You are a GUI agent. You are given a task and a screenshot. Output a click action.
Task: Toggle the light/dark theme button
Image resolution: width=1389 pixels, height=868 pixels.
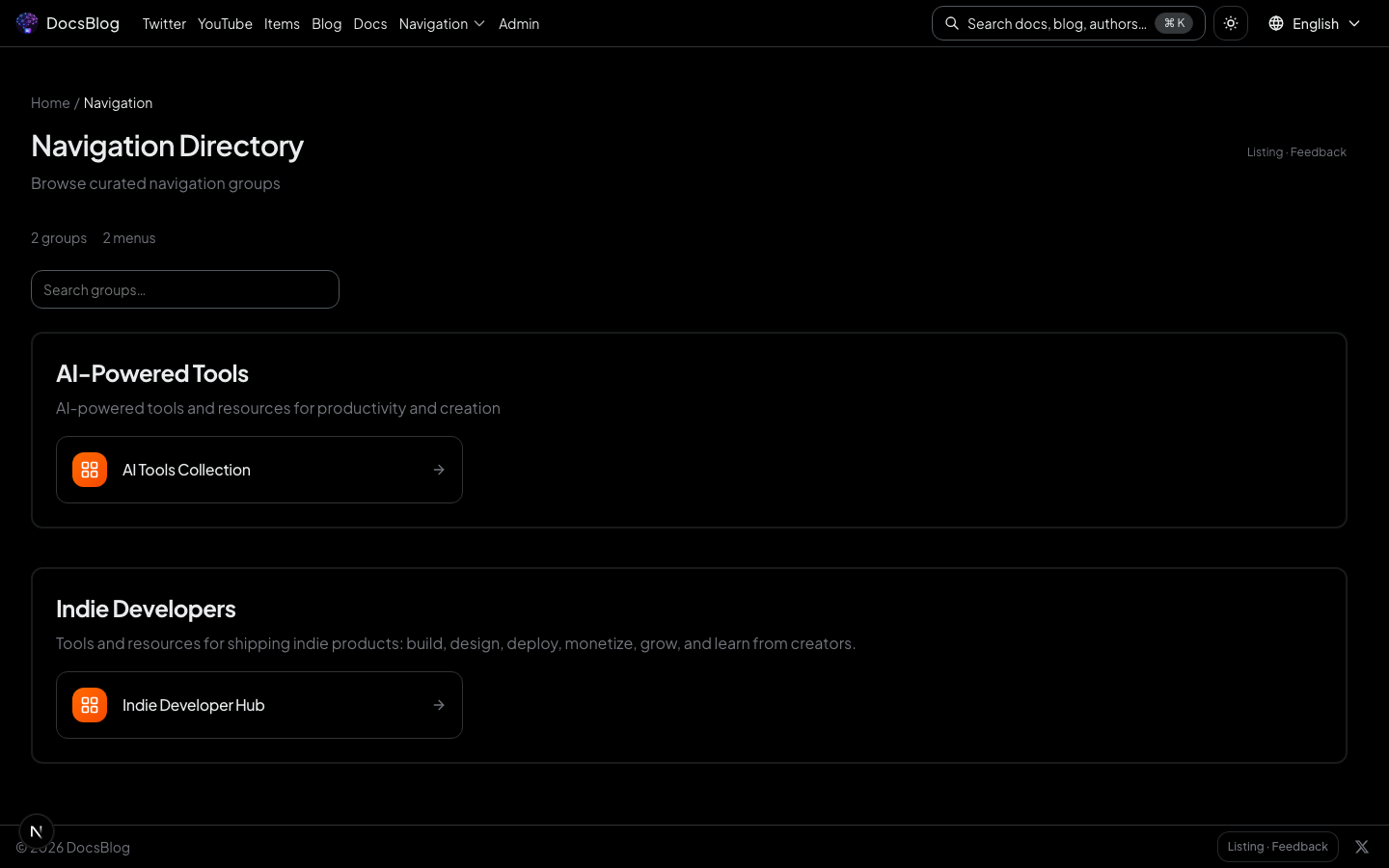pyautogui.click(x=1231, y=23)
